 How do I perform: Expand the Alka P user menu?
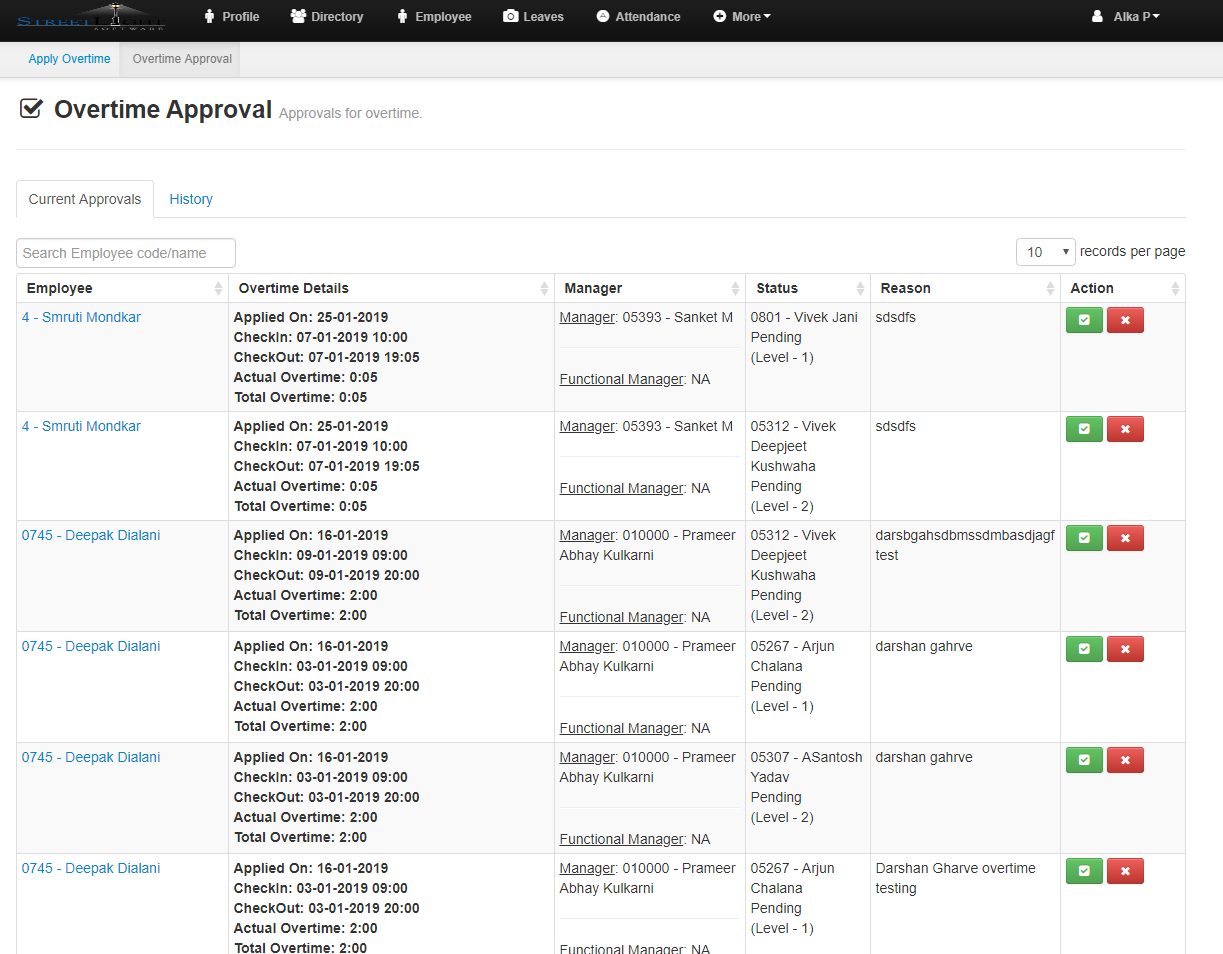click(x=1126, y=17)
